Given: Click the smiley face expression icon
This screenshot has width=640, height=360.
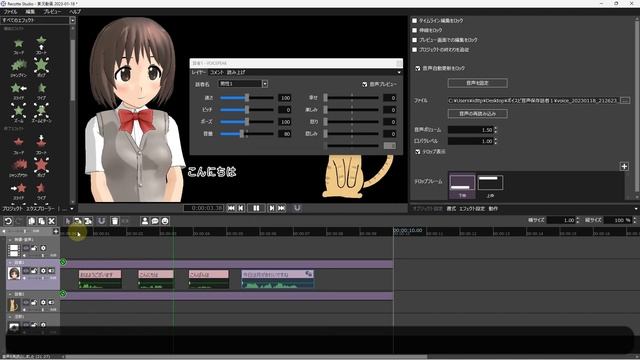Looking at the screenshot, I should pyautogui.click(x=165, y=221).
